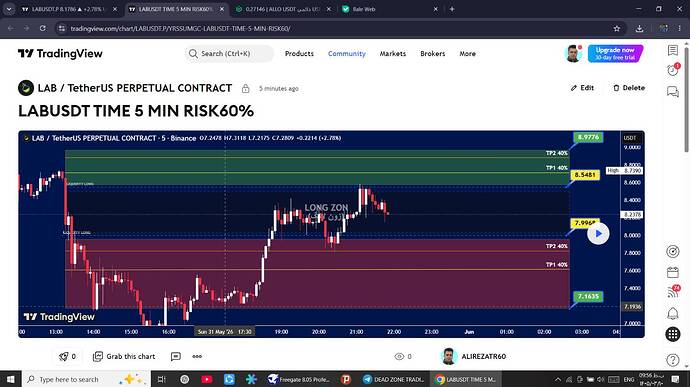690x387 pixels.
Task: Open the Task View taskbar icon
Action: tap(161, 379)
